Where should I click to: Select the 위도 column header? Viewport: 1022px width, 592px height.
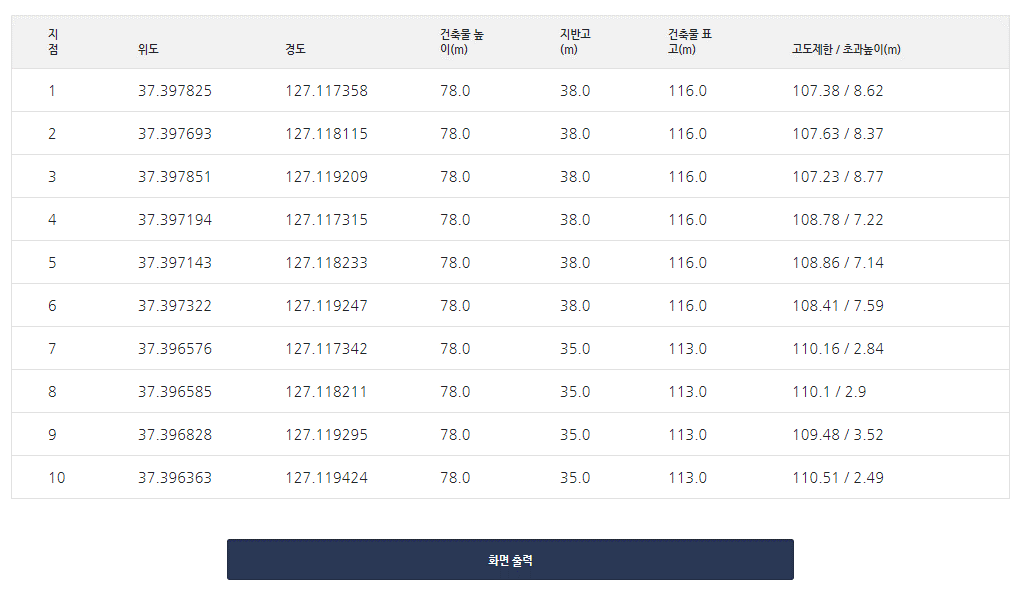pyautogui.click(x=148, y=49)
